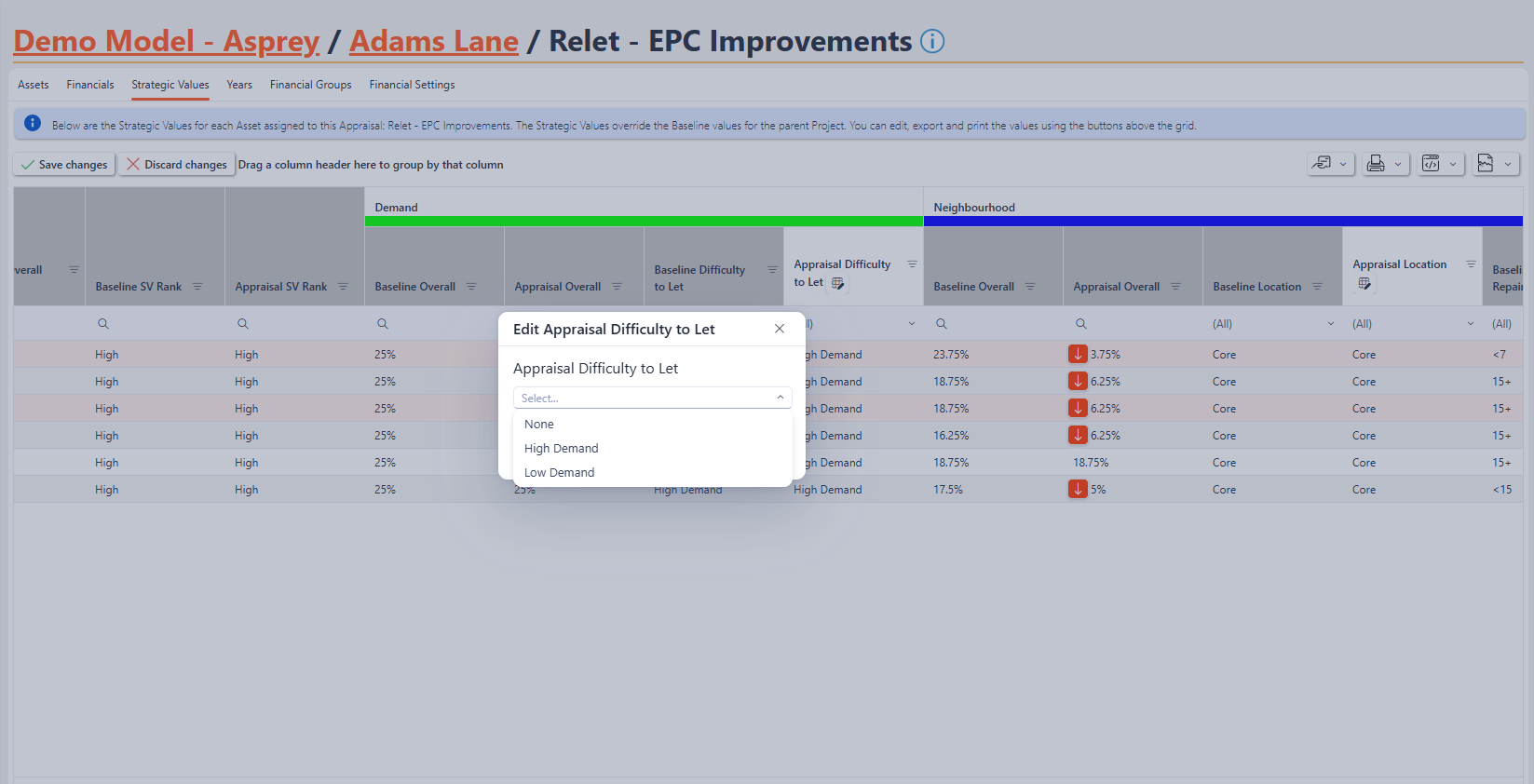The width and height of the screenshot is (1534, 784).
Task: Click the bulk edit icon under Appraisal Location
Action: click(x=1364, y=284)
